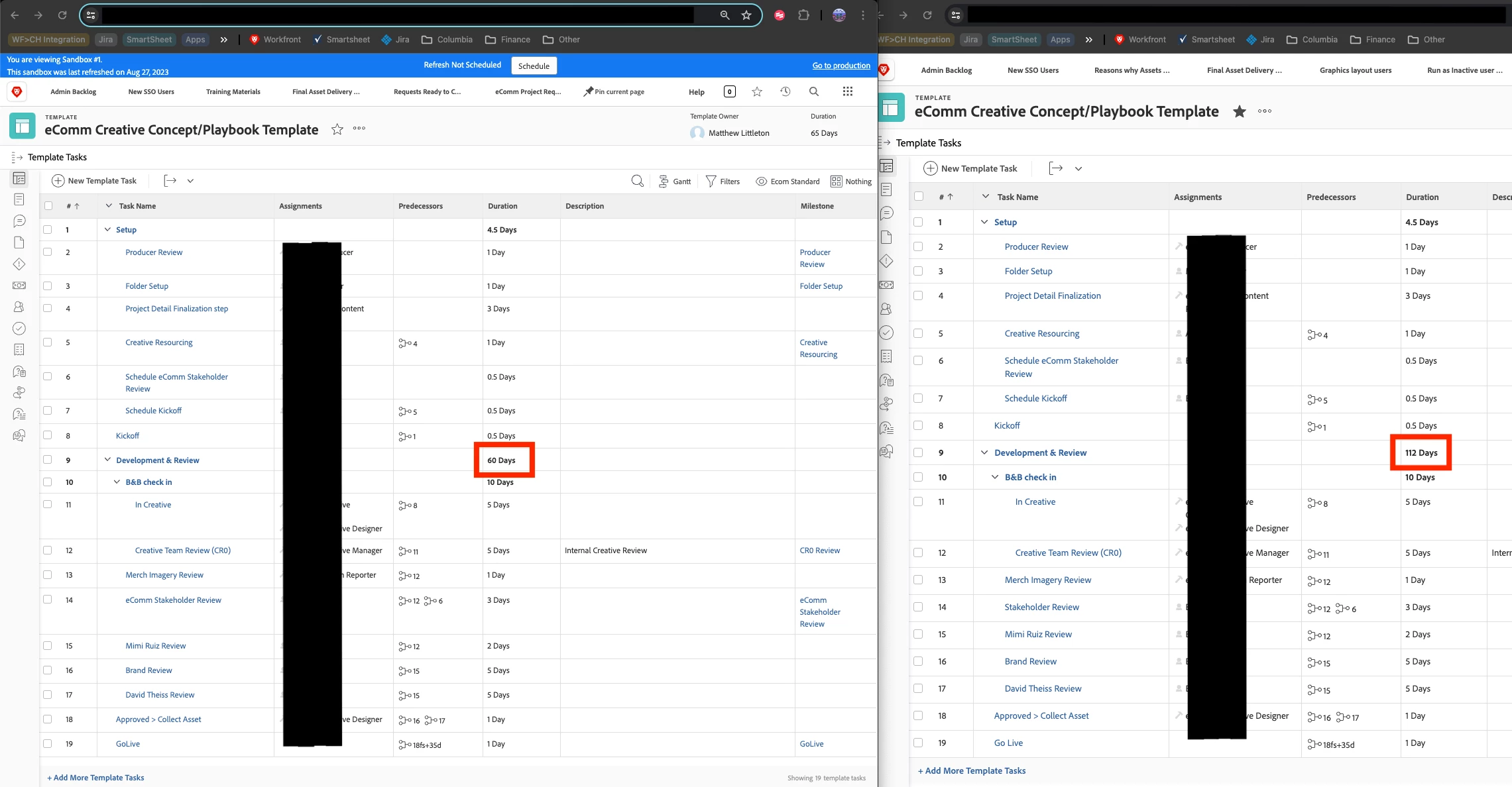Open Updates comment icon in left sidebar
Screen dimensions: 1512x787
coord(19,221)
